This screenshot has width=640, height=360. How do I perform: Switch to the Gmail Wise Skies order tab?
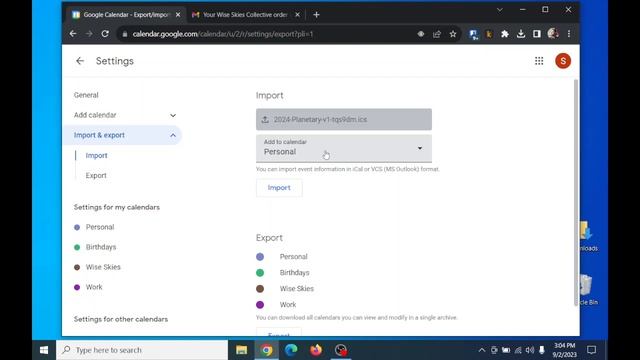tap(246, 15)
